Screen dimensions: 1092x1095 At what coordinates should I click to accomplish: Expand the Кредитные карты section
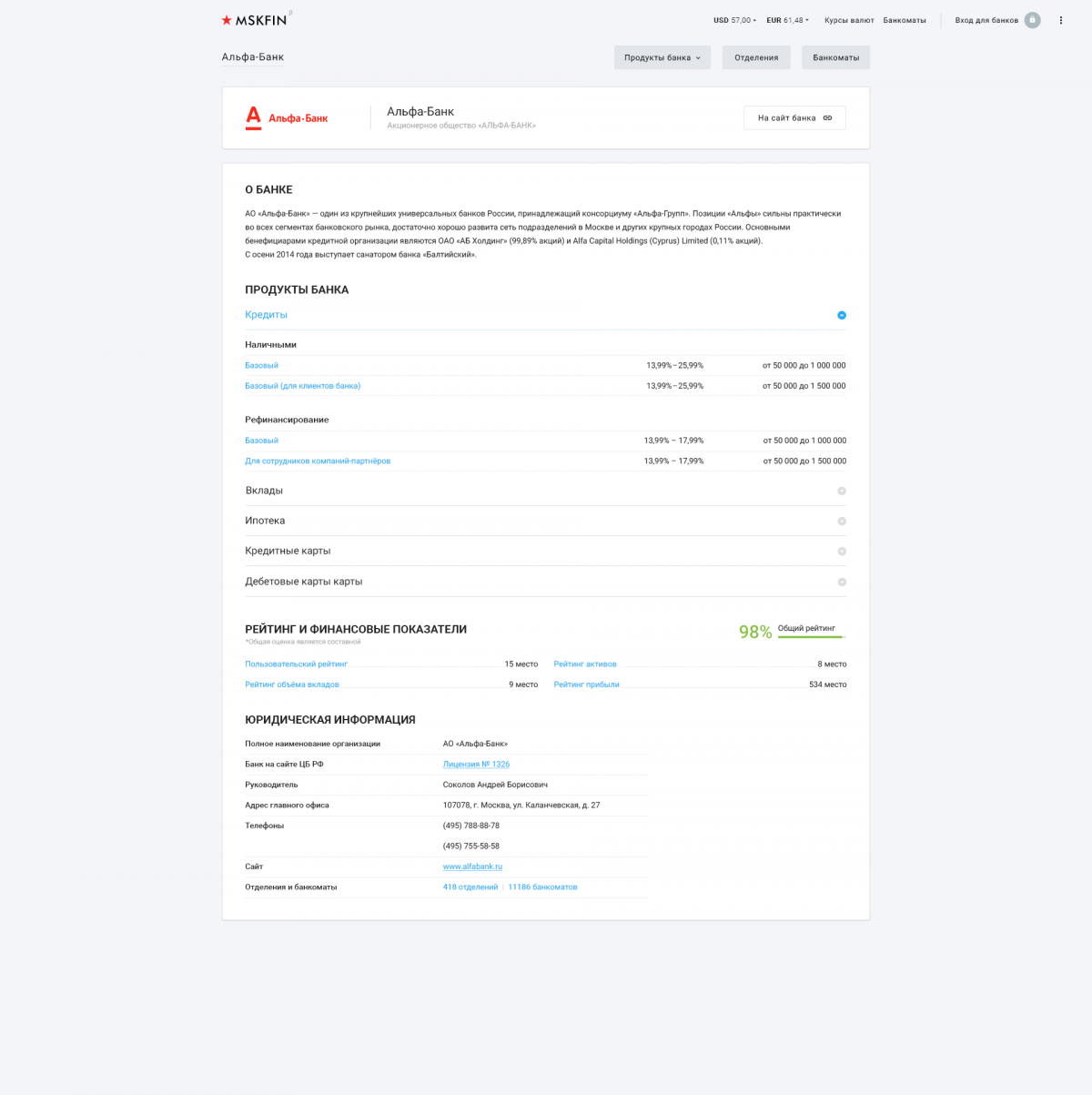546,551
